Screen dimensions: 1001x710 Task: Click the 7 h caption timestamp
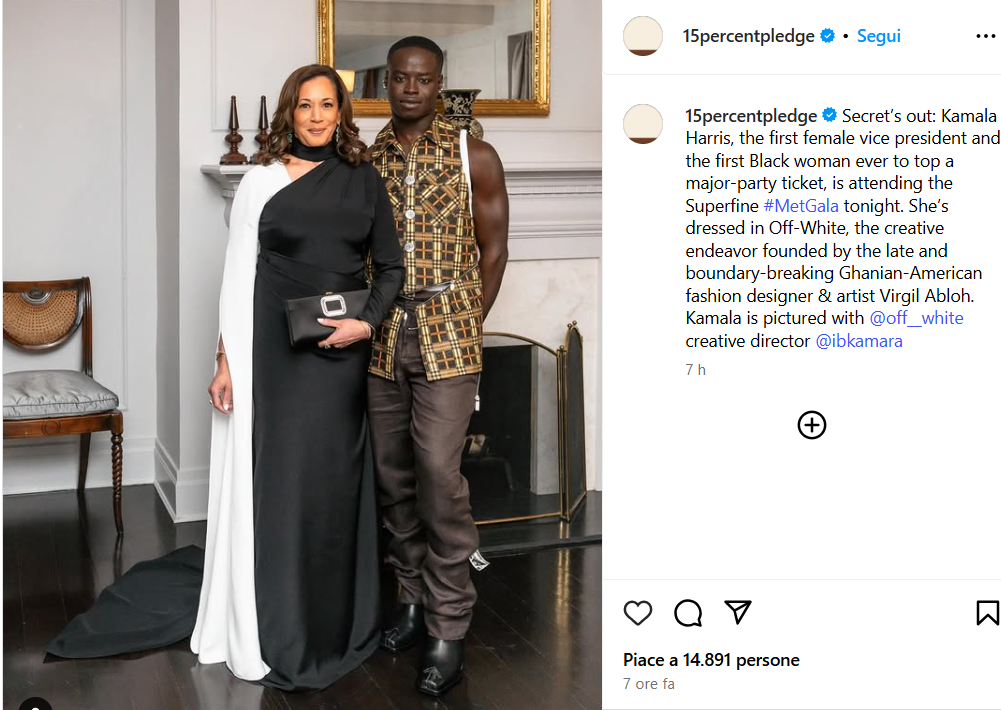695,370
